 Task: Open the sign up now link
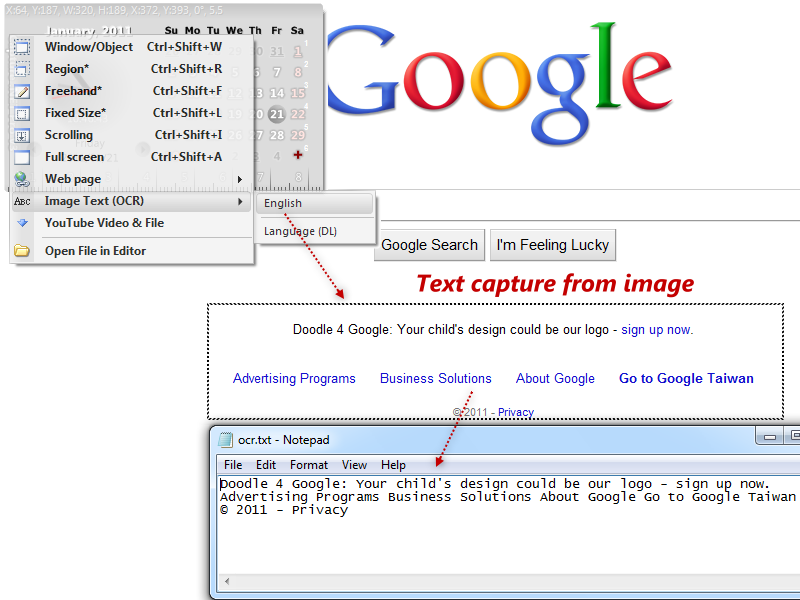click(657, 330)
